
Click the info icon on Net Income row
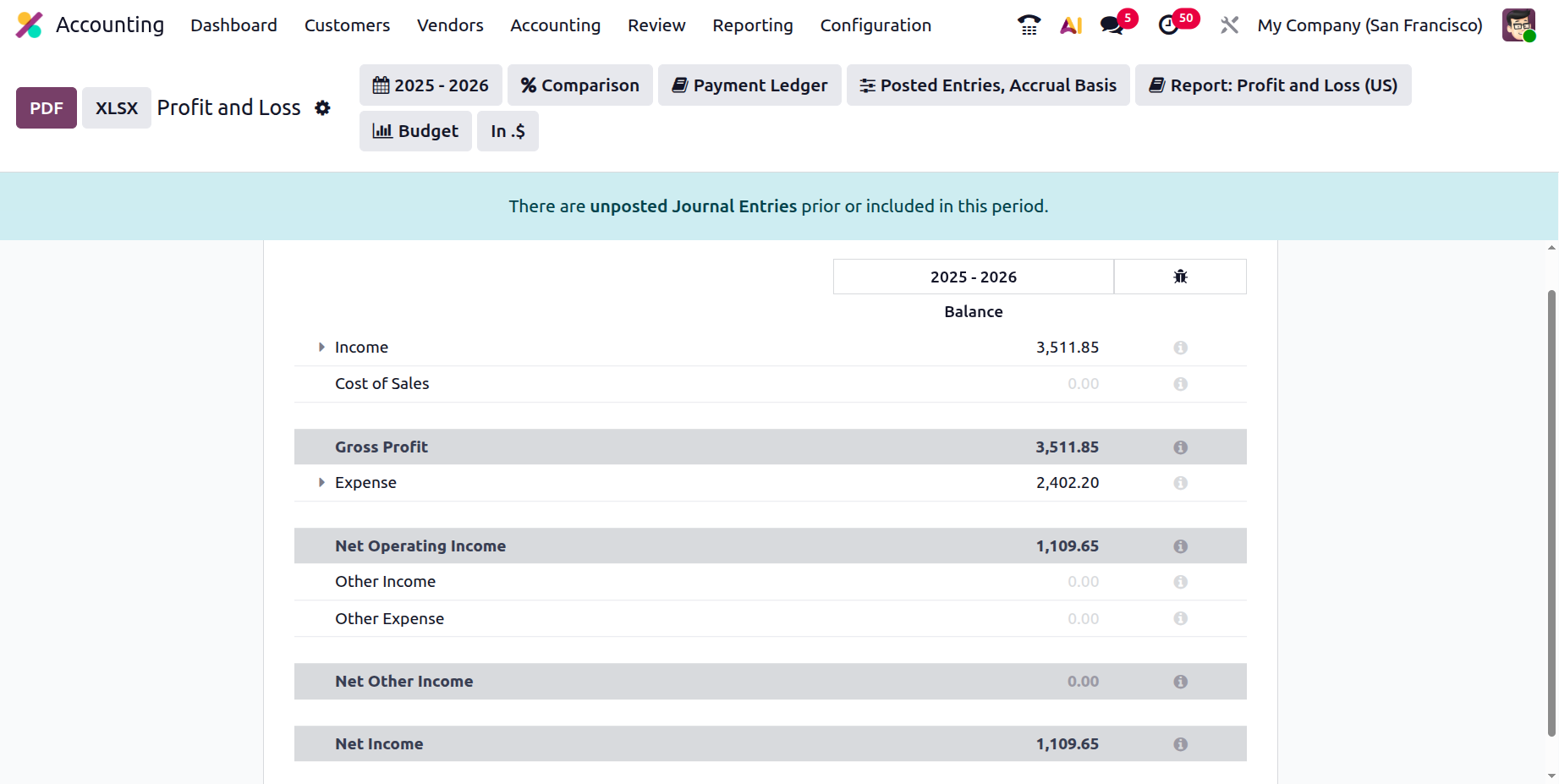coord(1180,744)
